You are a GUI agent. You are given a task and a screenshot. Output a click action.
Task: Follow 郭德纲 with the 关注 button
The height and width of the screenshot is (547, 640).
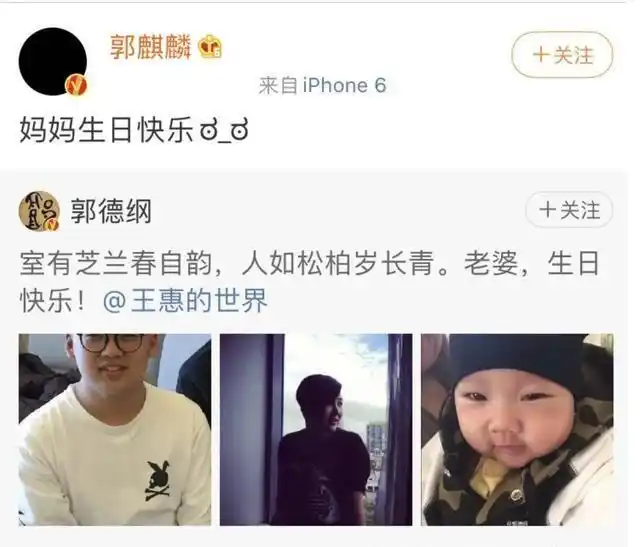click(x=569, y=210)
